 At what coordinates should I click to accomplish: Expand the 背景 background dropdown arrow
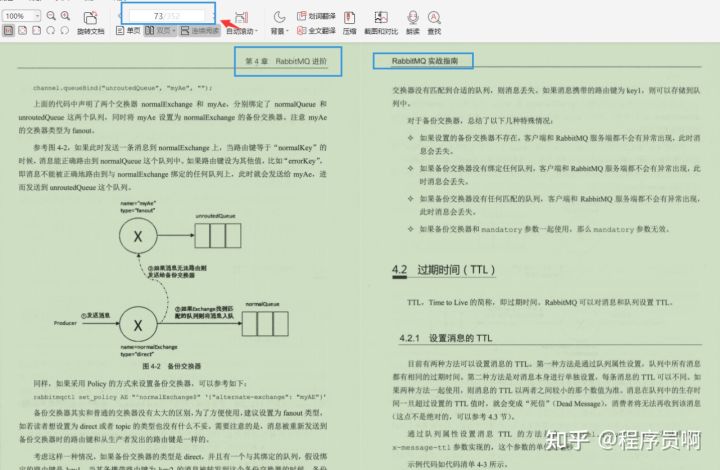click(287, 31)
